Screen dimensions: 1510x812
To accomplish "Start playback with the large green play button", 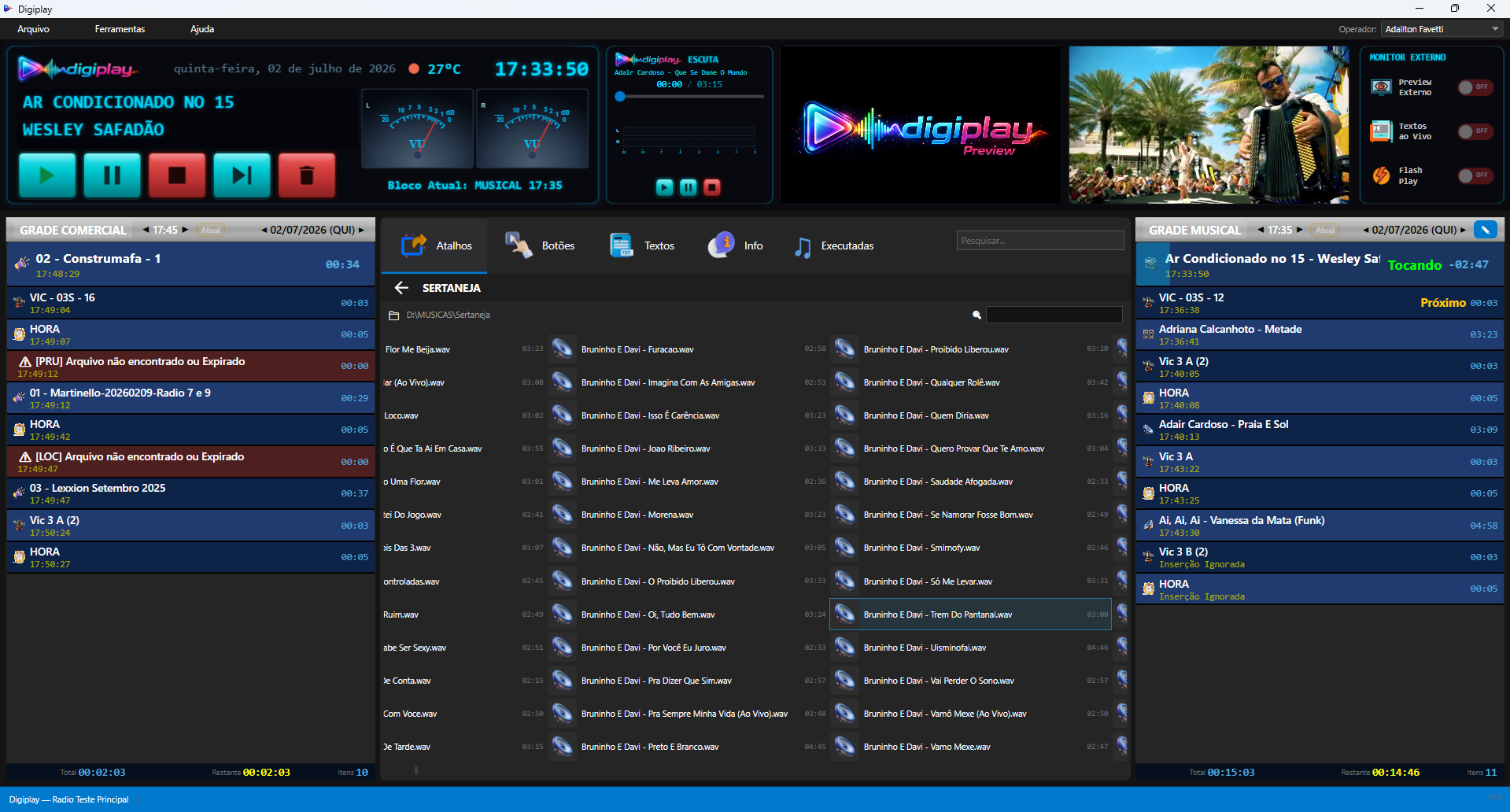I will pos(47,175).
